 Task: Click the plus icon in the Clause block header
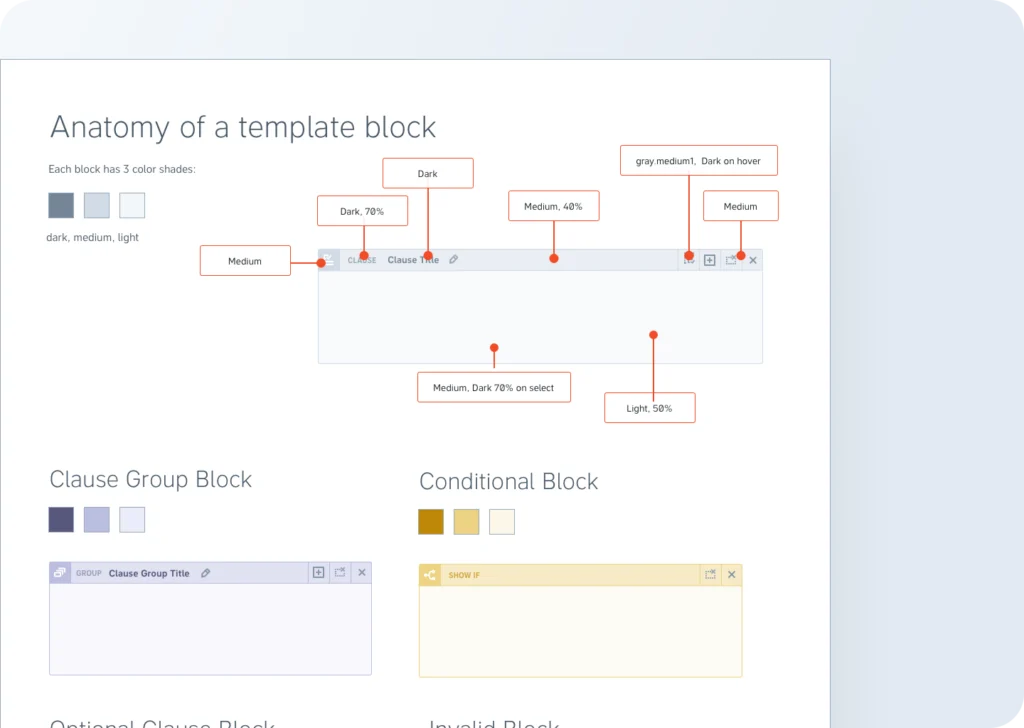[x=710, y=260]
